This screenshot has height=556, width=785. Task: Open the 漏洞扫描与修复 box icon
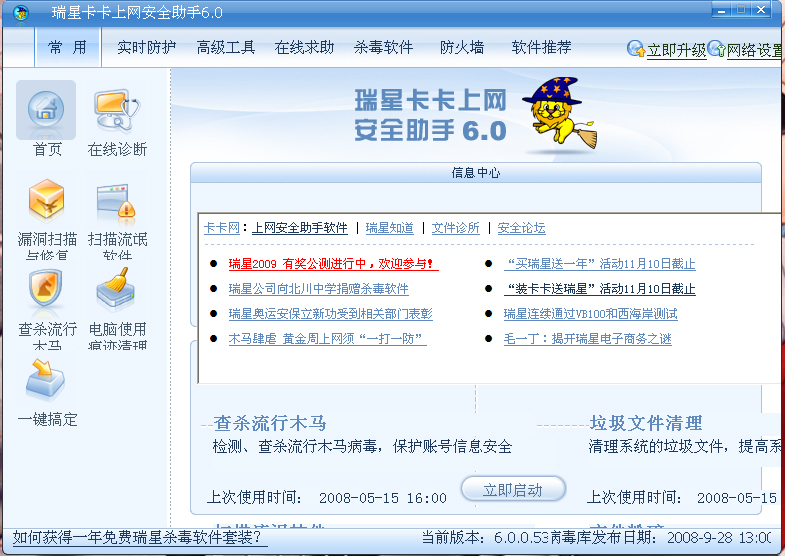point(46,200)
